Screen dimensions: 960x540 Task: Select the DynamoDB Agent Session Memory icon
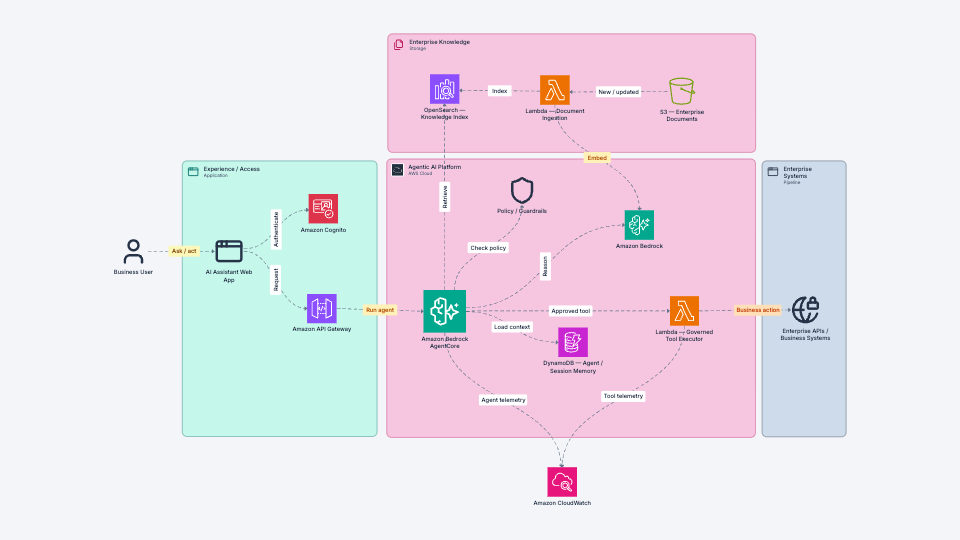click(572, 342)
